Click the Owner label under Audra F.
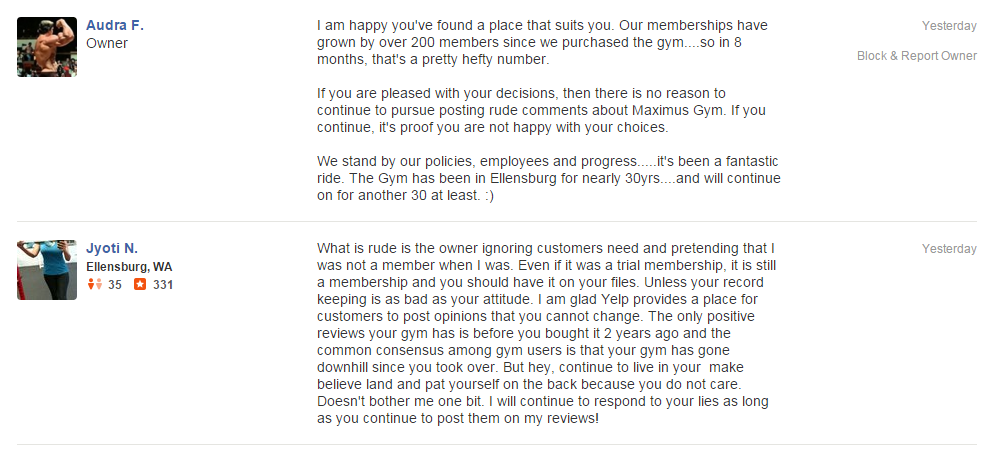The width and height of the screenshot is (995, 459). tap(107, 43)
